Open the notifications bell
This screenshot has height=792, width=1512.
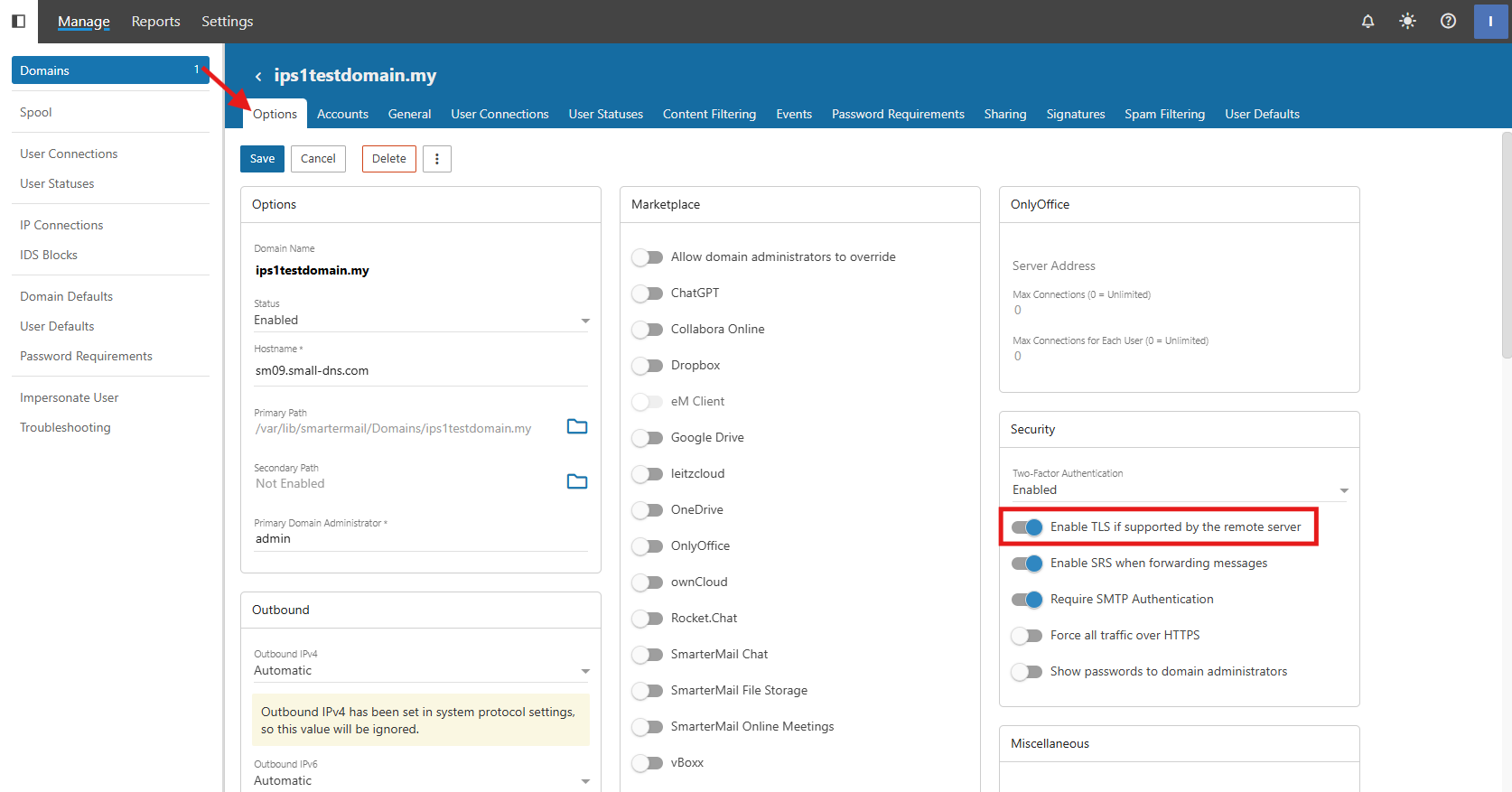(1367, 21)
